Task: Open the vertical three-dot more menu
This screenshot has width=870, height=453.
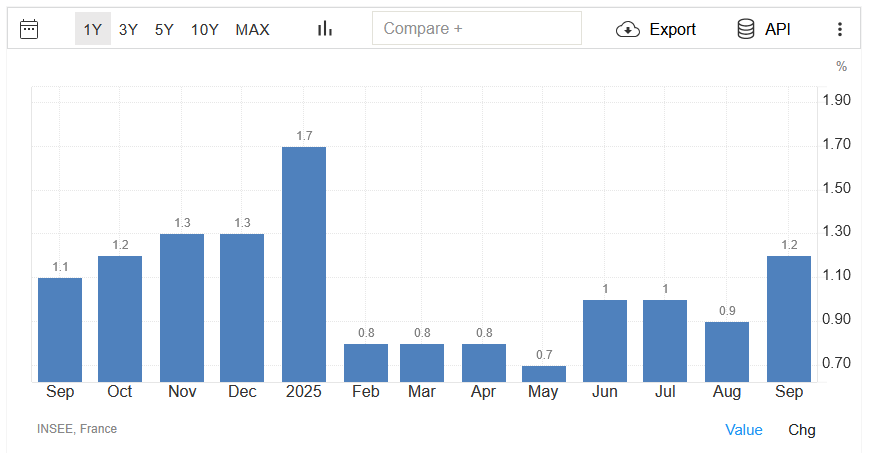Action: click(839, 29)
